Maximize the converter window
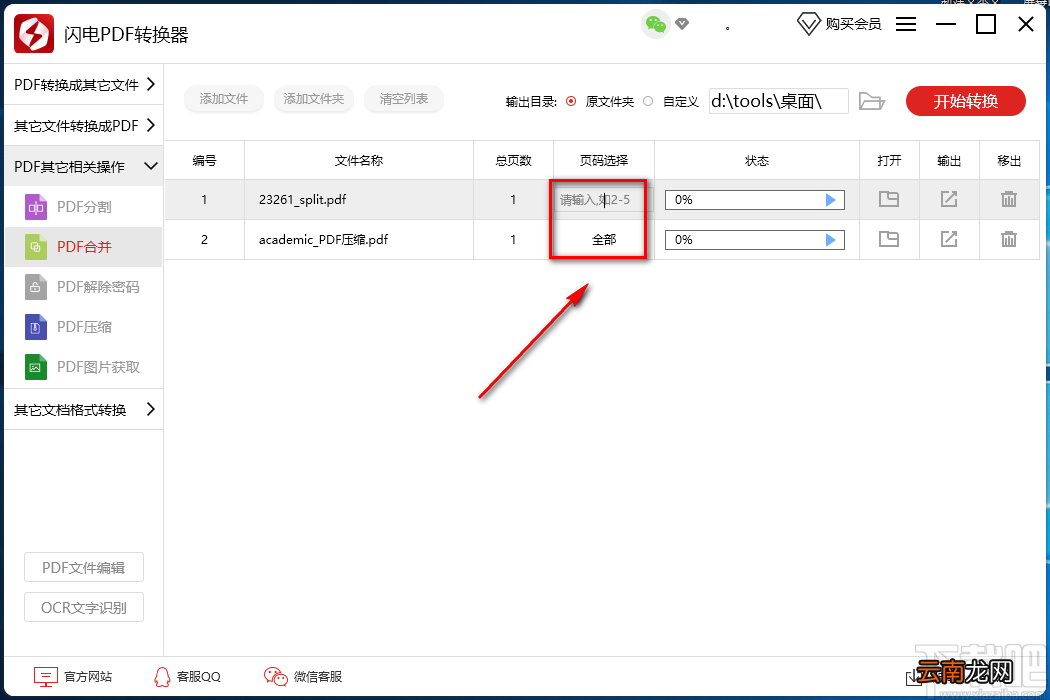 pos(986,25)
